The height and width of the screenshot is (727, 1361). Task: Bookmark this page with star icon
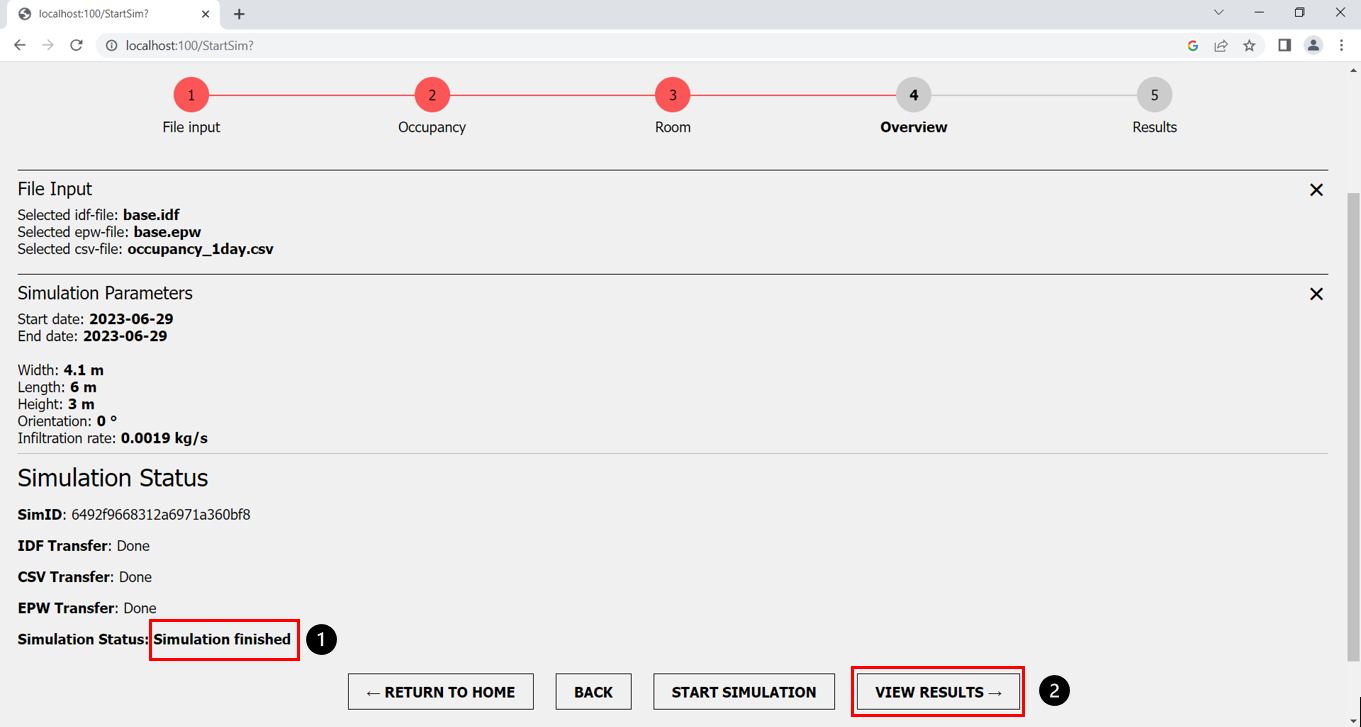1249,45
